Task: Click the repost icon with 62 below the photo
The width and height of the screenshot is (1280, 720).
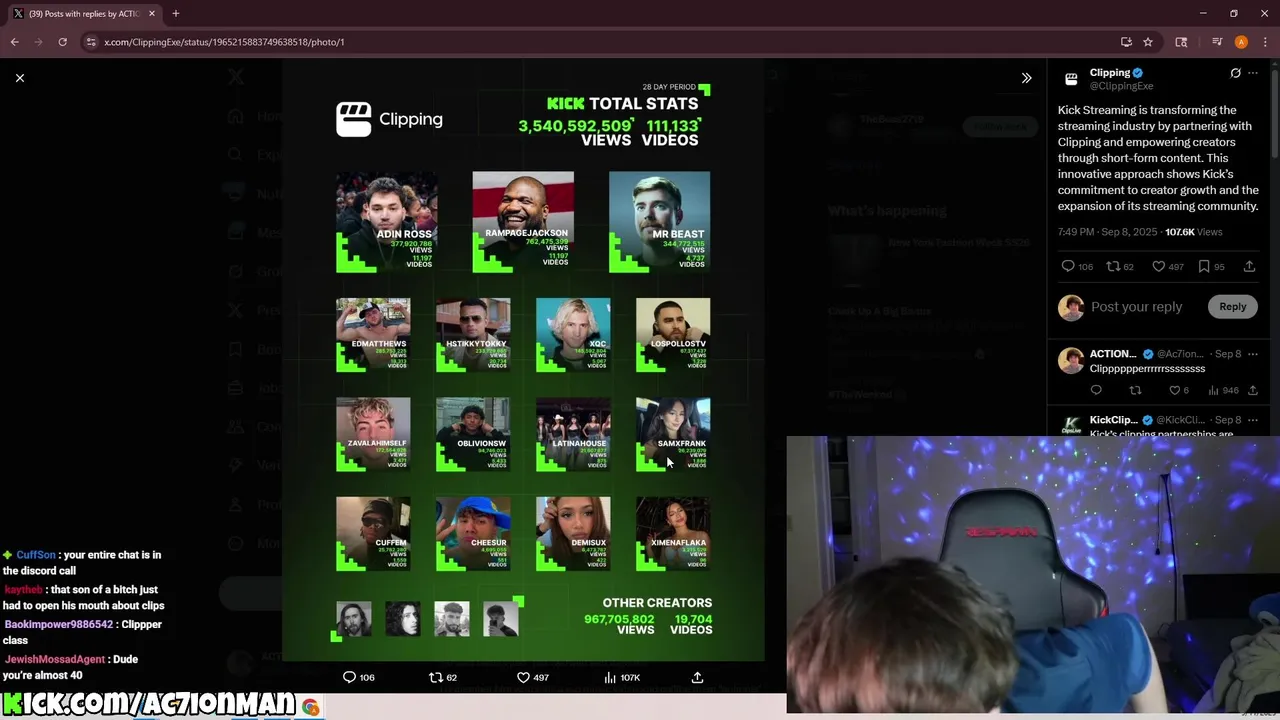Action: (435, 677)
